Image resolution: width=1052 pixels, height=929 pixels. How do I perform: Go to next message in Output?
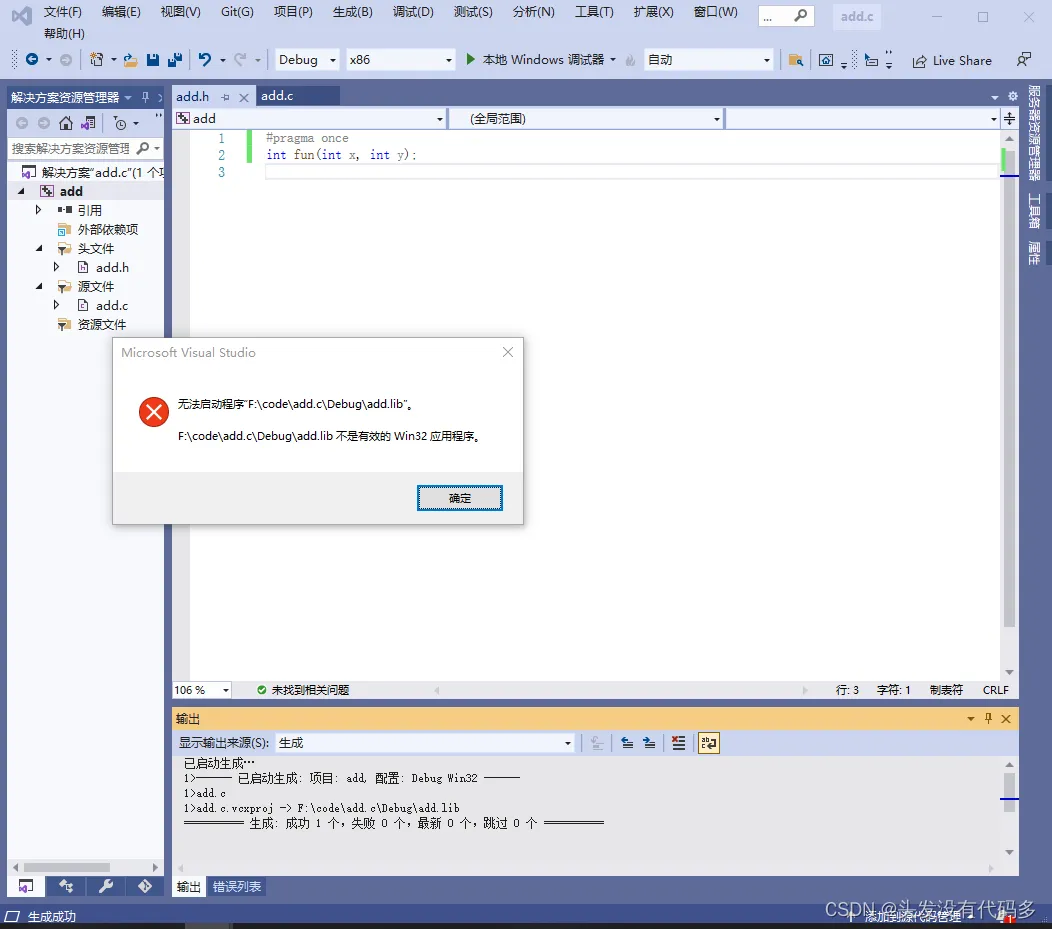click(x=649, y=743)
